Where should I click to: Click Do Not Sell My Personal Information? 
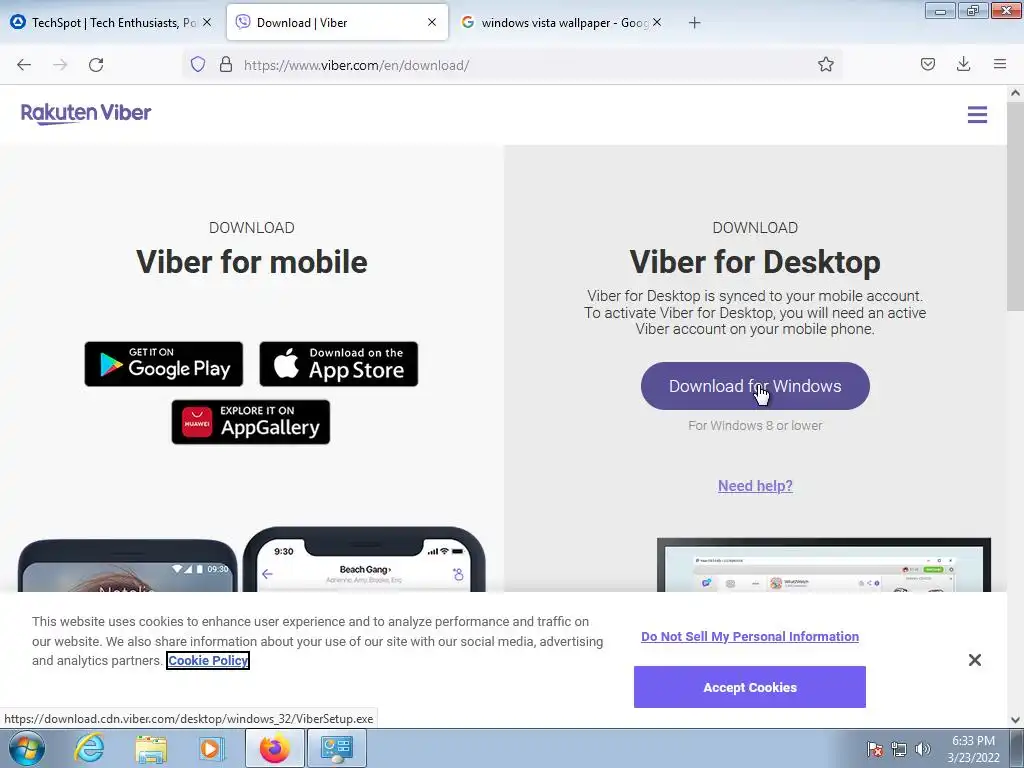click(x=750, y=637)
